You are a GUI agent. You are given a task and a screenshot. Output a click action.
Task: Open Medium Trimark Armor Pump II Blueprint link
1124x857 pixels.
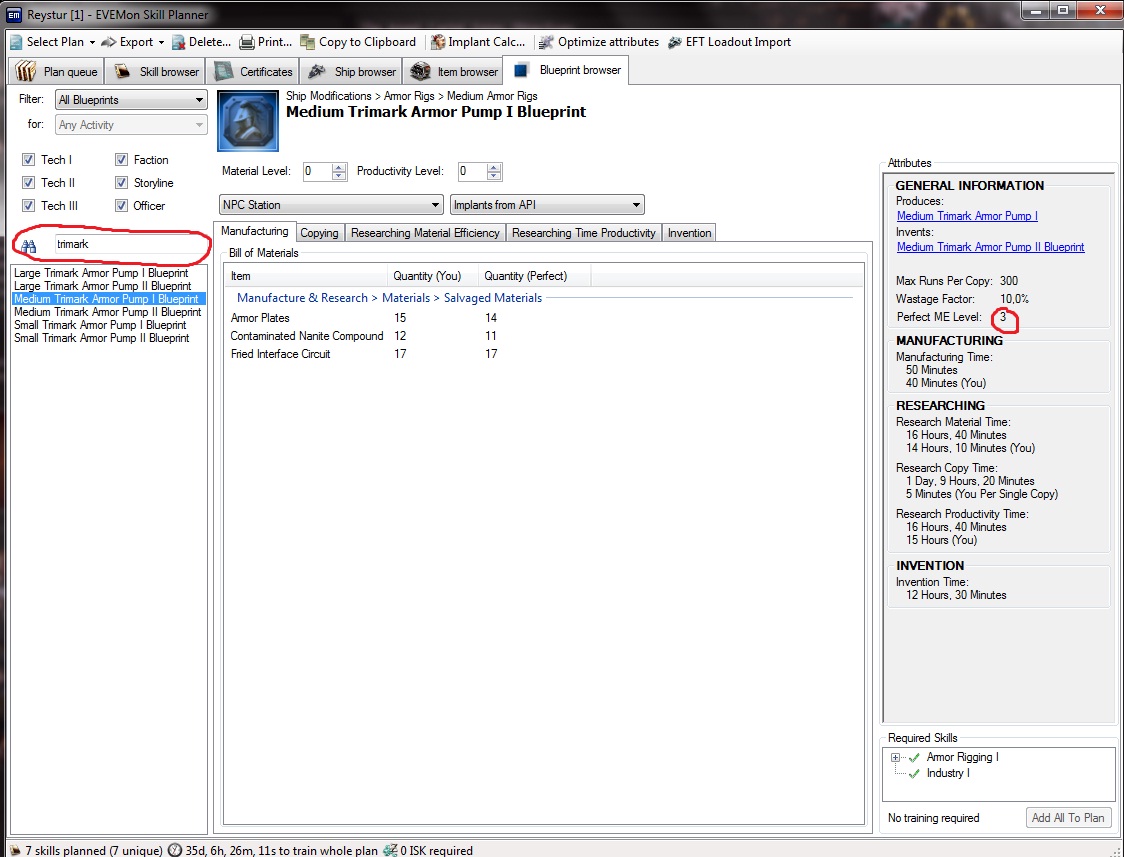991,247
